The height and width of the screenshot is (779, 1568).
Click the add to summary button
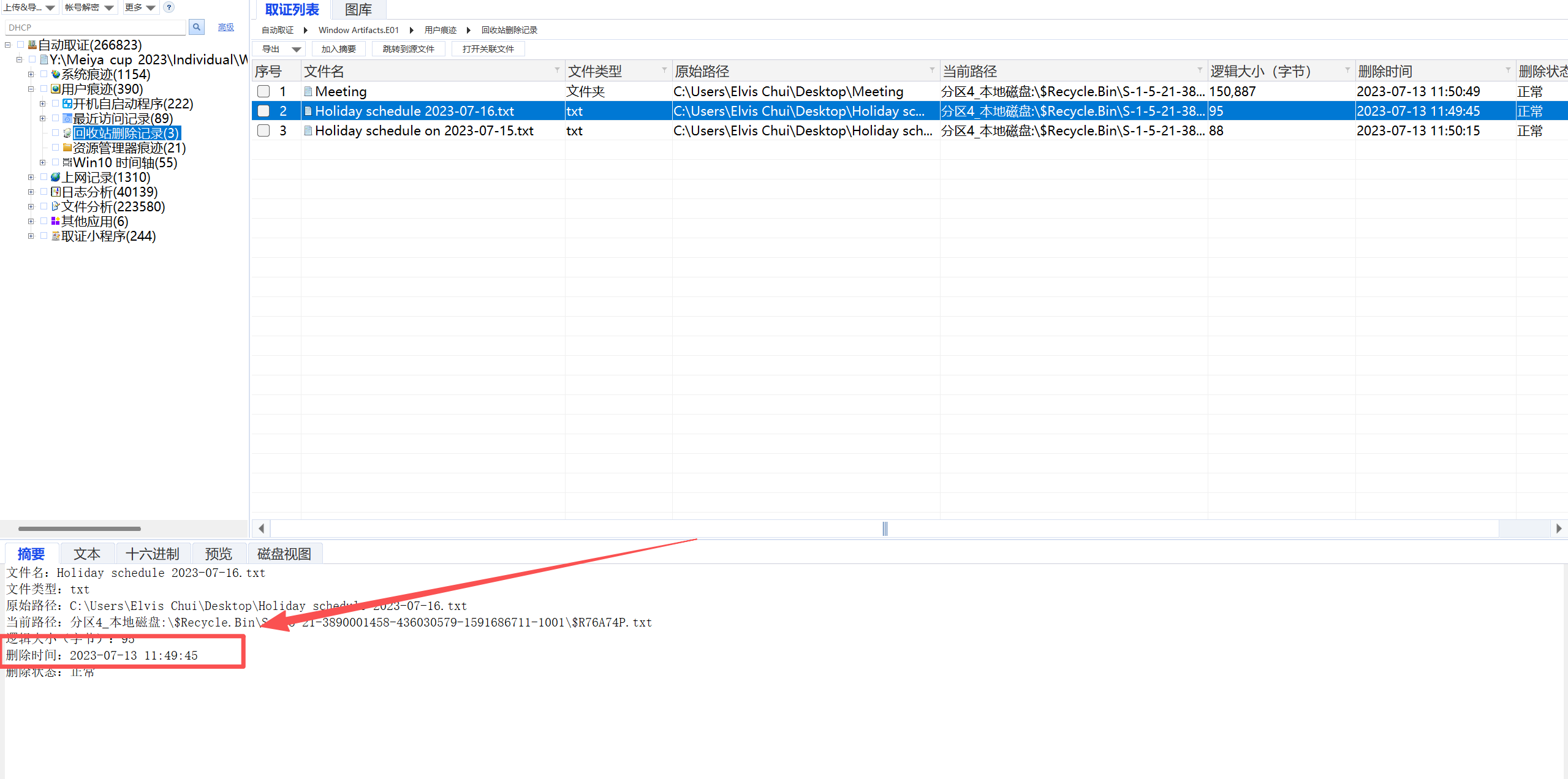click(x=338, y=49)
